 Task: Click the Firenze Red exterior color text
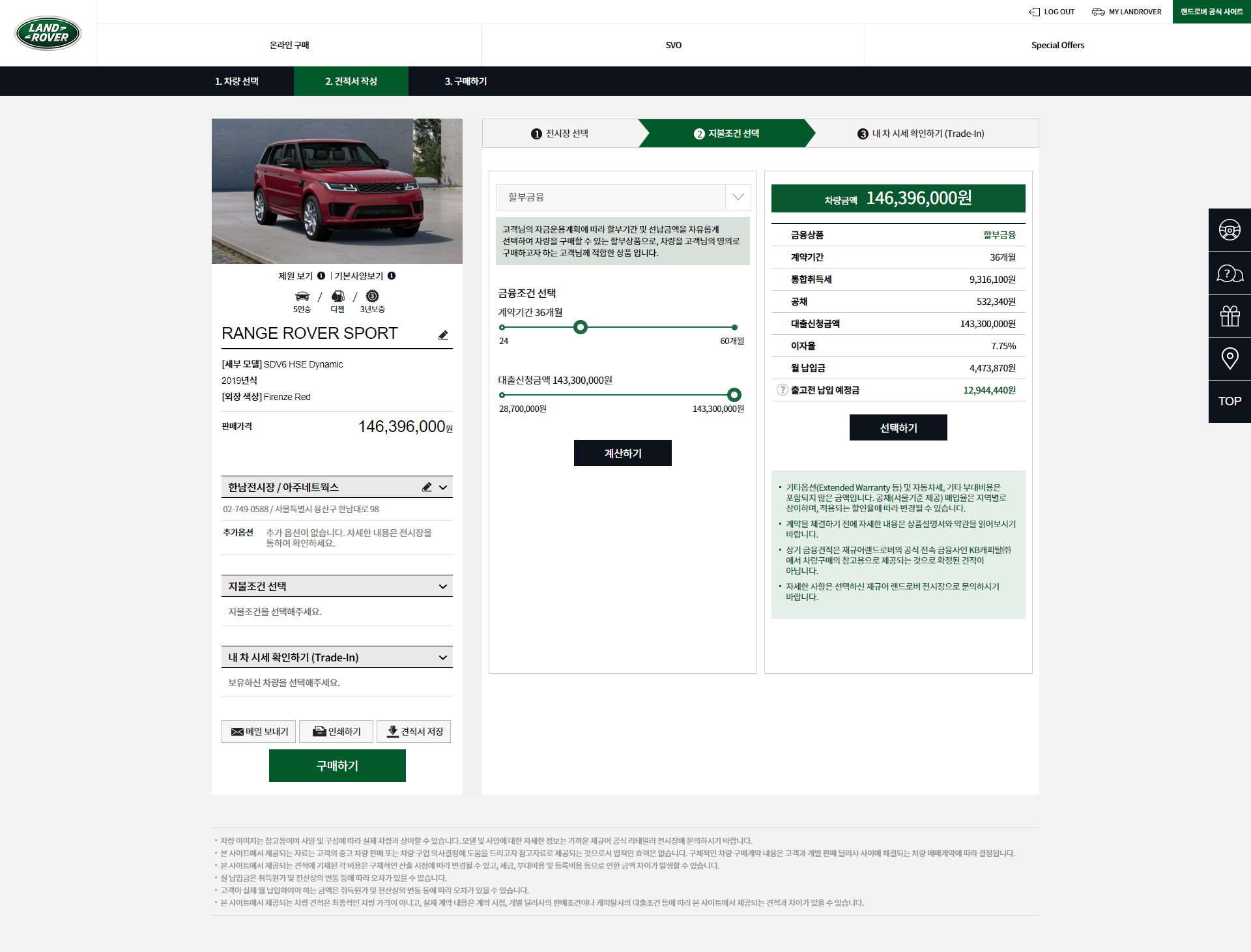287,397
